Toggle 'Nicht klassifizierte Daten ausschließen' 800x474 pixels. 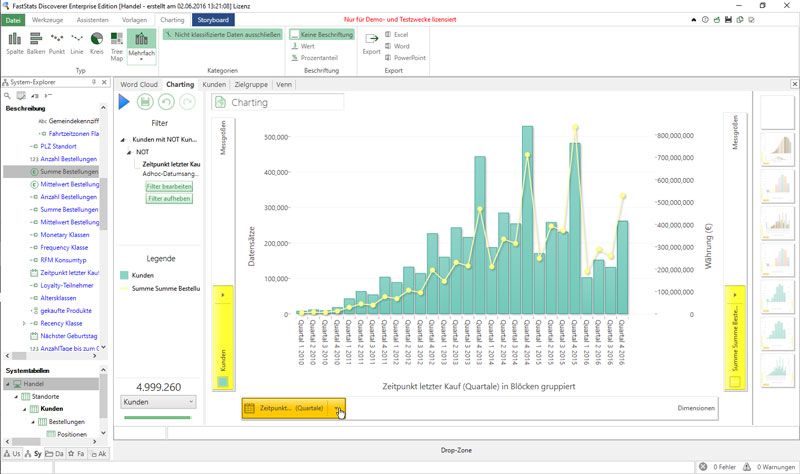click(x=222, y=35)
